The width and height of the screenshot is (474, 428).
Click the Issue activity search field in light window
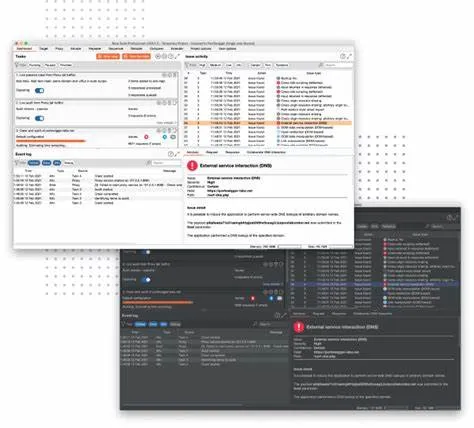tap(338, 65)
